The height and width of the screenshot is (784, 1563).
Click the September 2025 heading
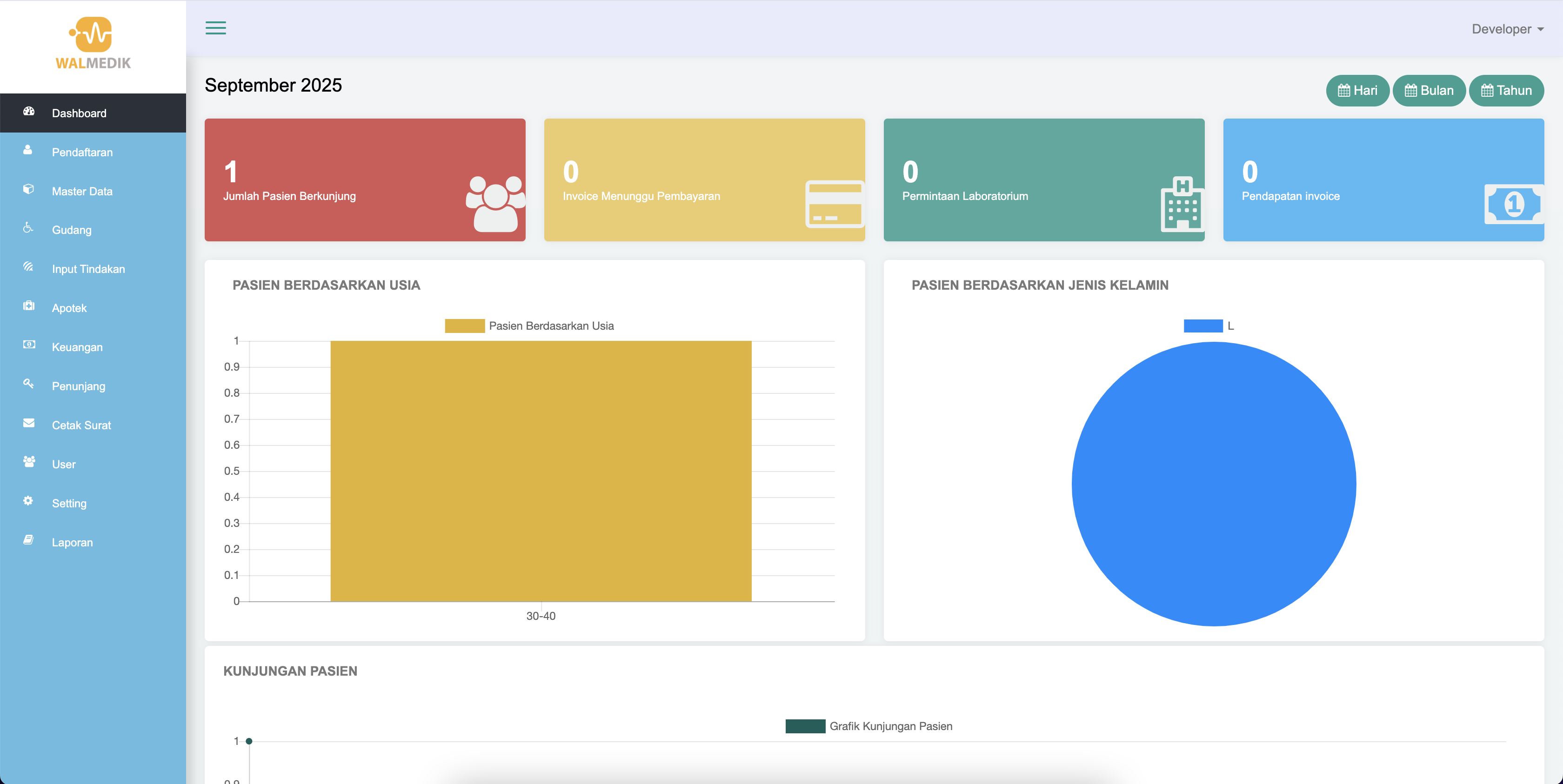tap(273, 85)
